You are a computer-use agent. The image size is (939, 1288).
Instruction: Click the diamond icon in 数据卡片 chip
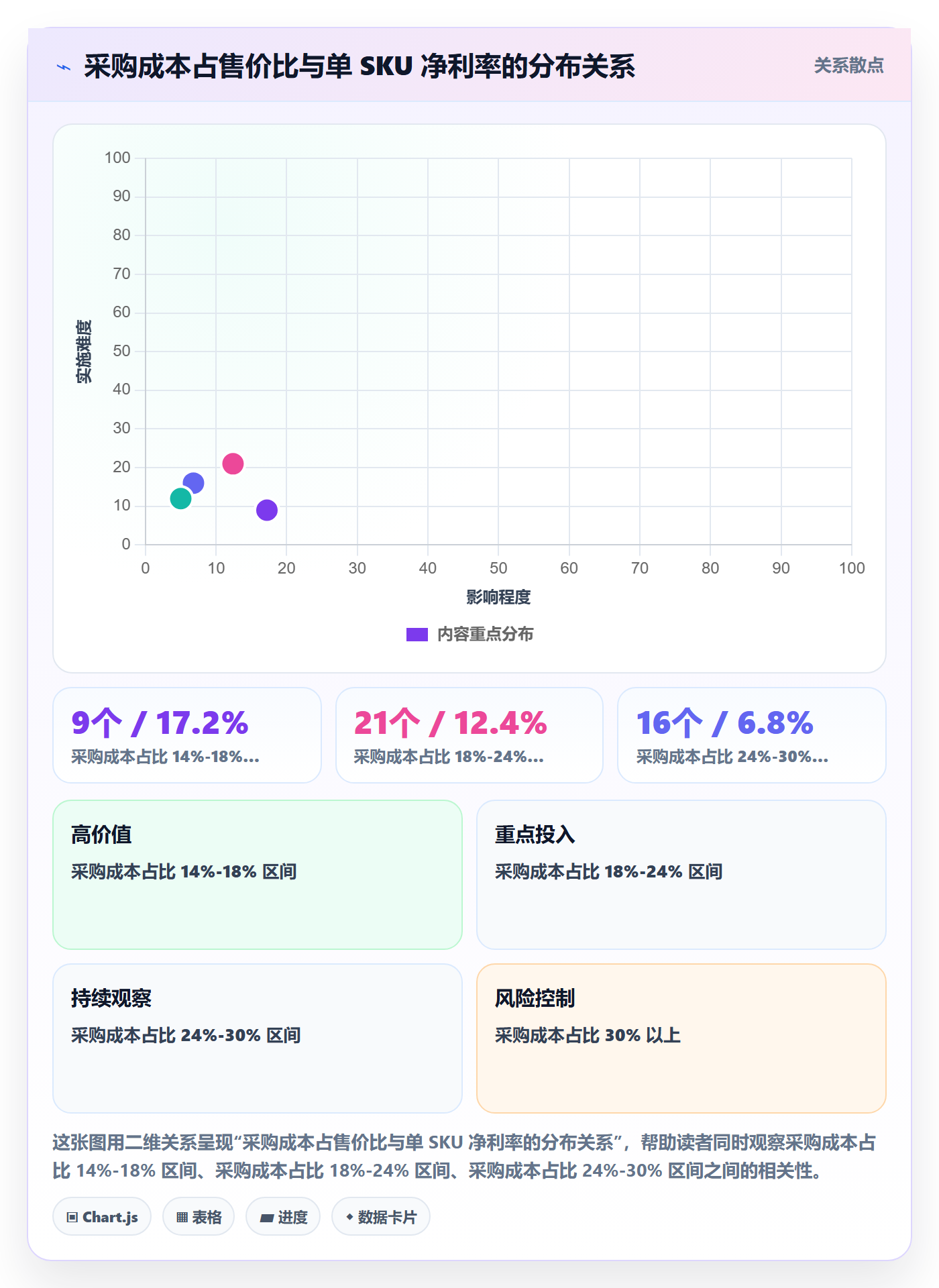pyautogui.click(x=349, y=1217)
